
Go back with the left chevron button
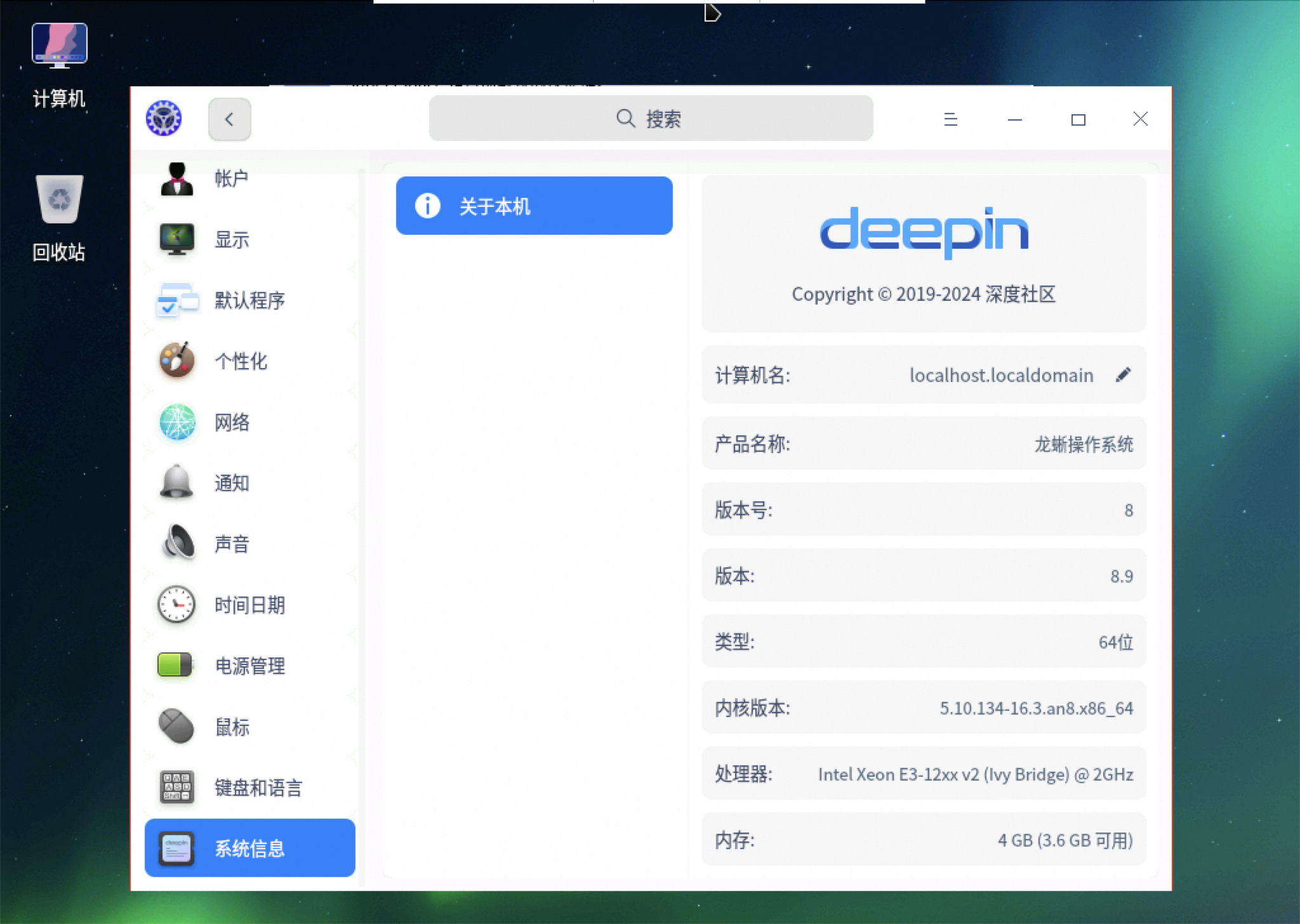[x=229, y=119]
